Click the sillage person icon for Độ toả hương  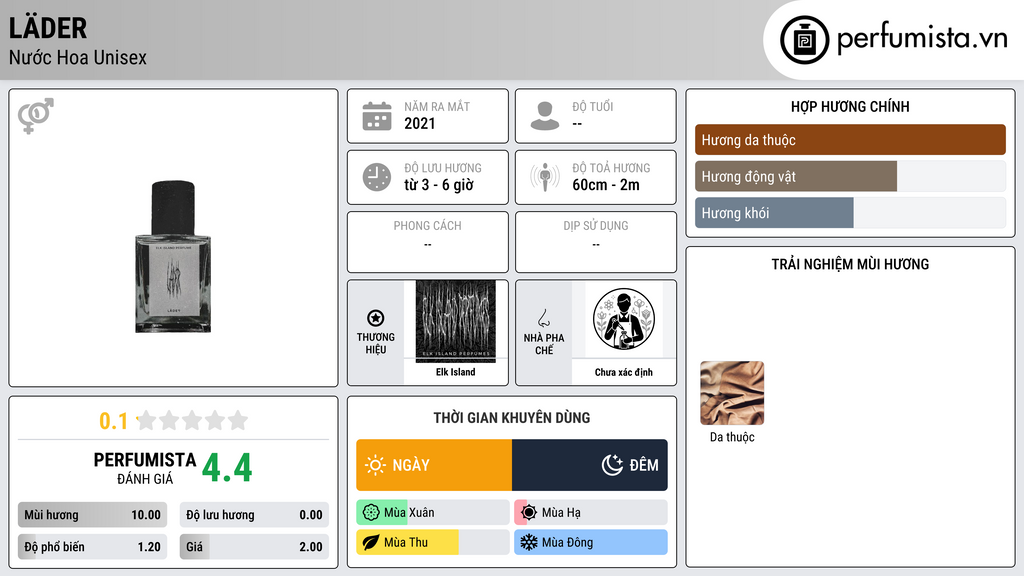point(545,177)
